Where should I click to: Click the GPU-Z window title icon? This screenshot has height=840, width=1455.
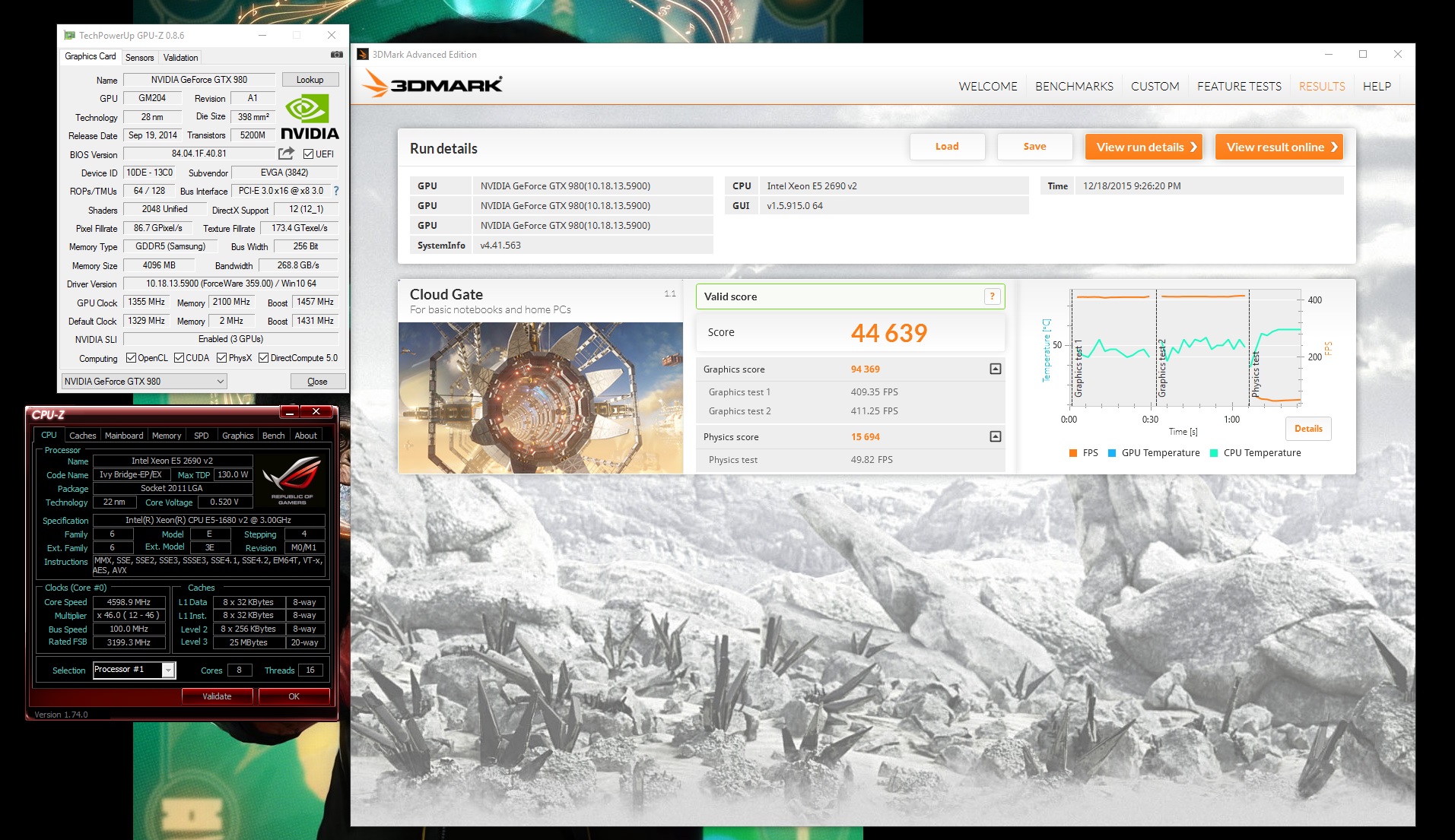pyautogui.click(x=69, y=35)
